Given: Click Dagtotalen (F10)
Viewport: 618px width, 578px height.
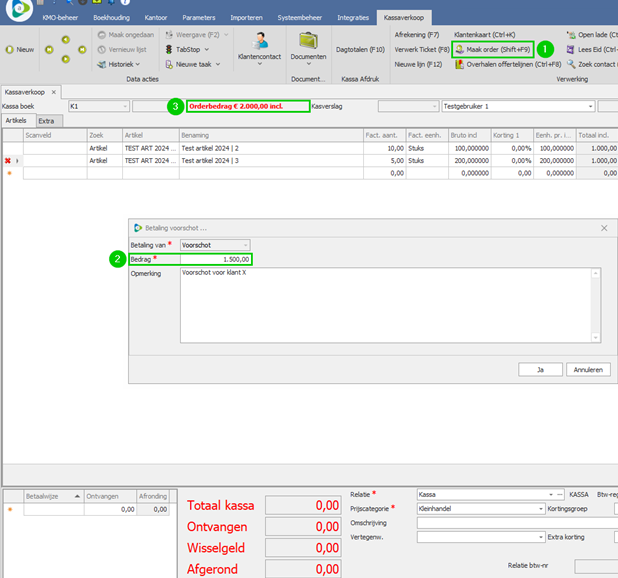Looking at the screenshot, I should (360, 50).
